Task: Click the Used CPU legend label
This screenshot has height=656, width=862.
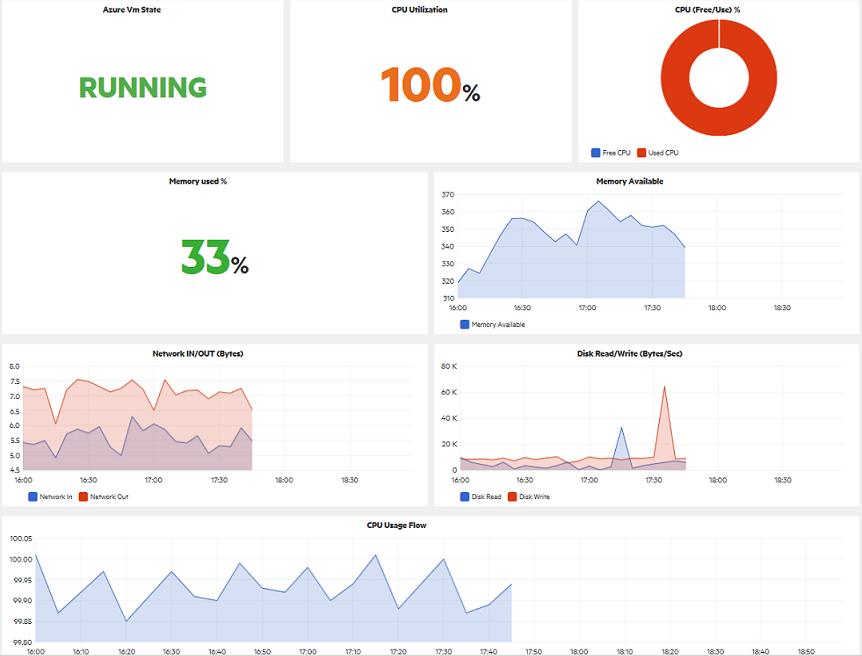Action: [663, 153]
